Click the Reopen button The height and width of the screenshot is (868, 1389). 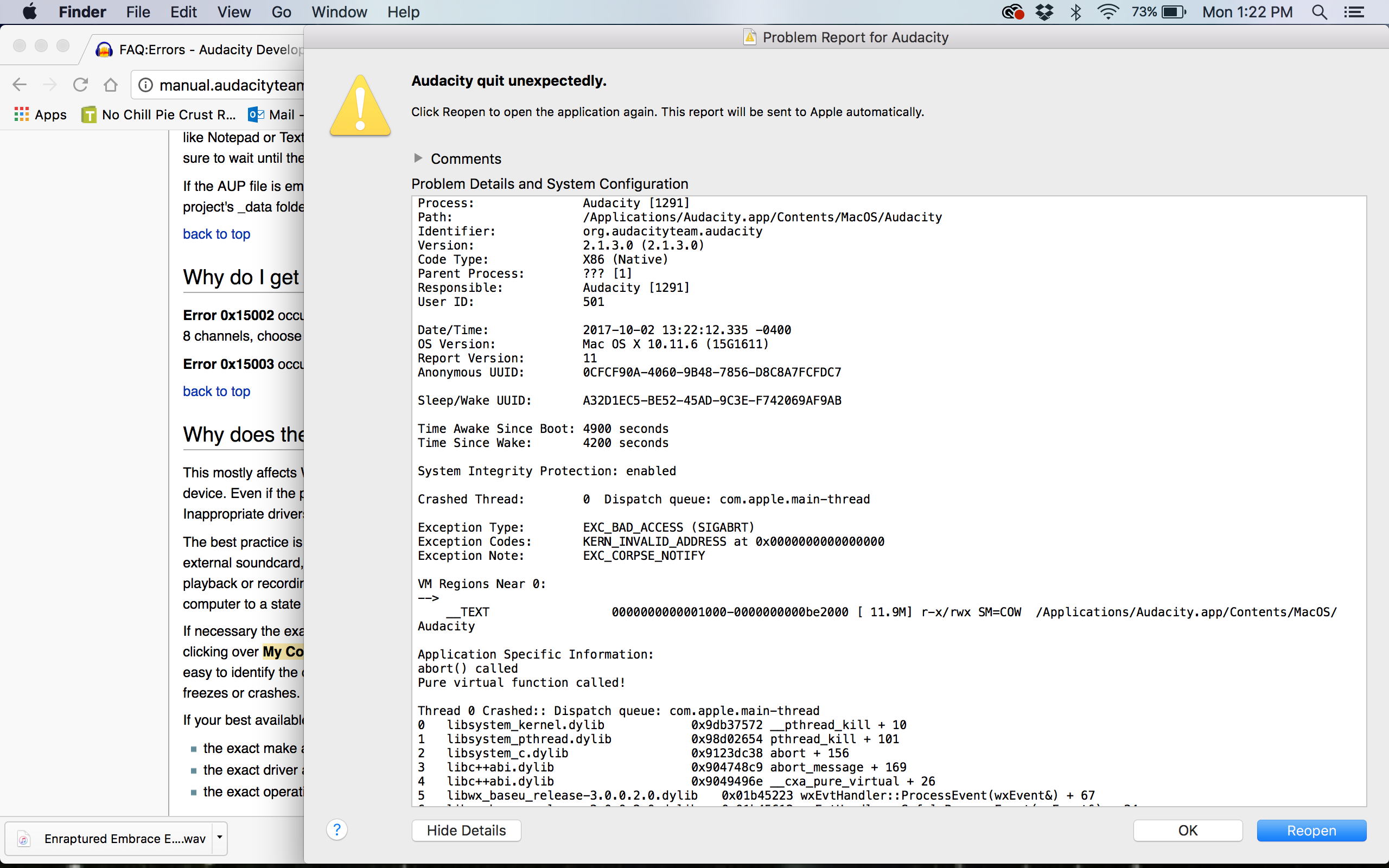coord(1311,830)
